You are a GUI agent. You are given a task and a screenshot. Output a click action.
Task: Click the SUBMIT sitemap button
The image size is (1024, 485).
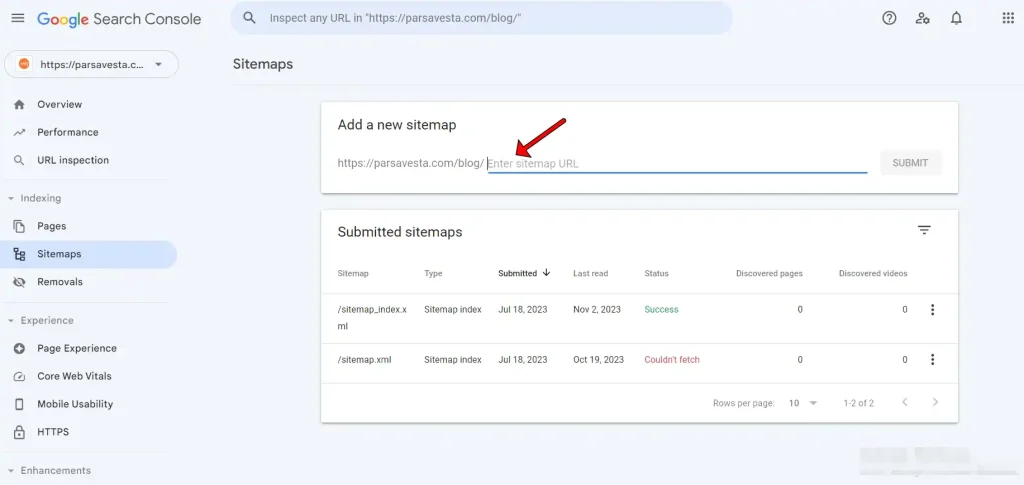click(x=910, y=163)
